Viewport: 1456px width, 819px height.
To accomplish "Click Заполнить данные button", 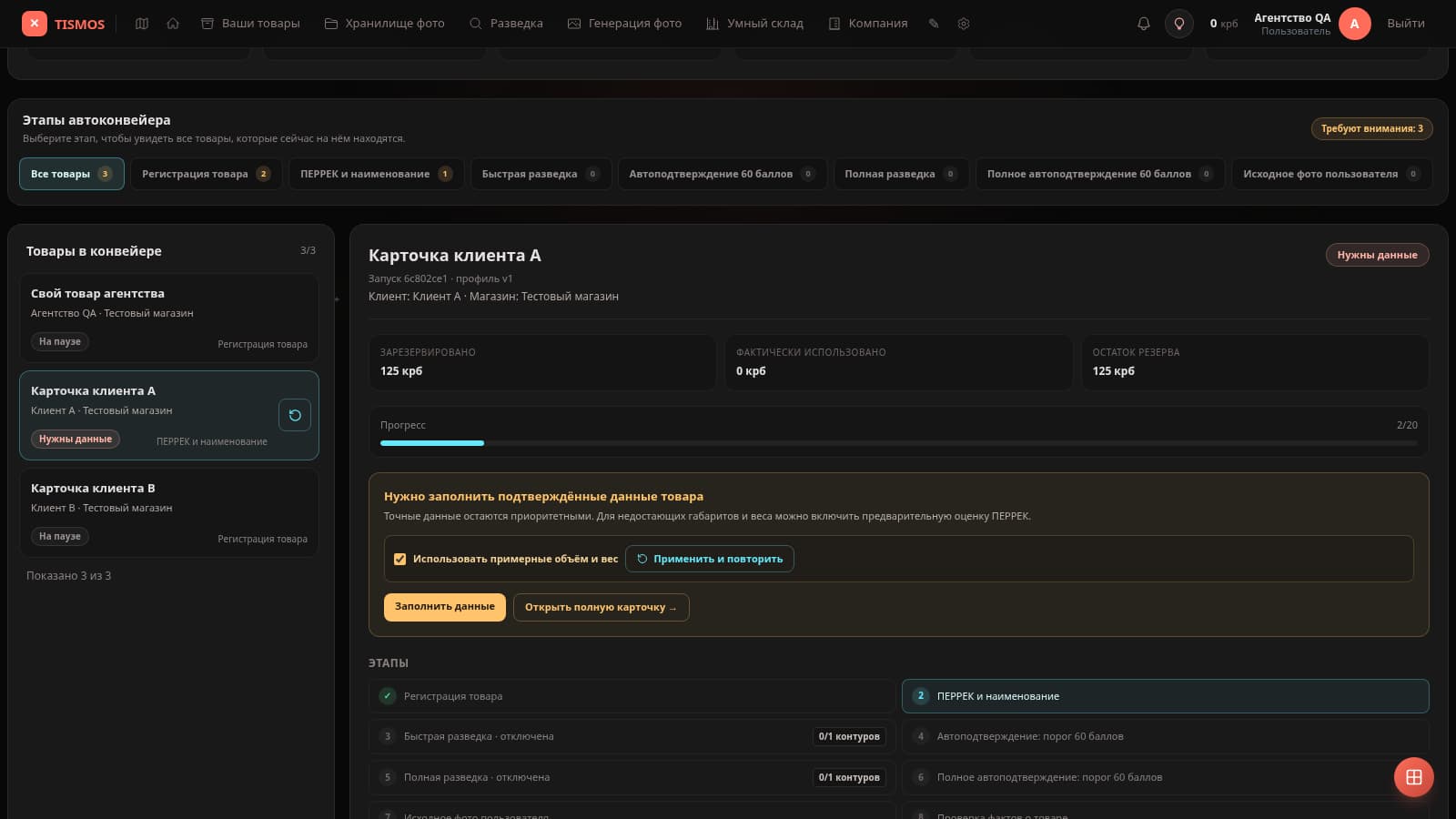I will (x=445, y=607).
